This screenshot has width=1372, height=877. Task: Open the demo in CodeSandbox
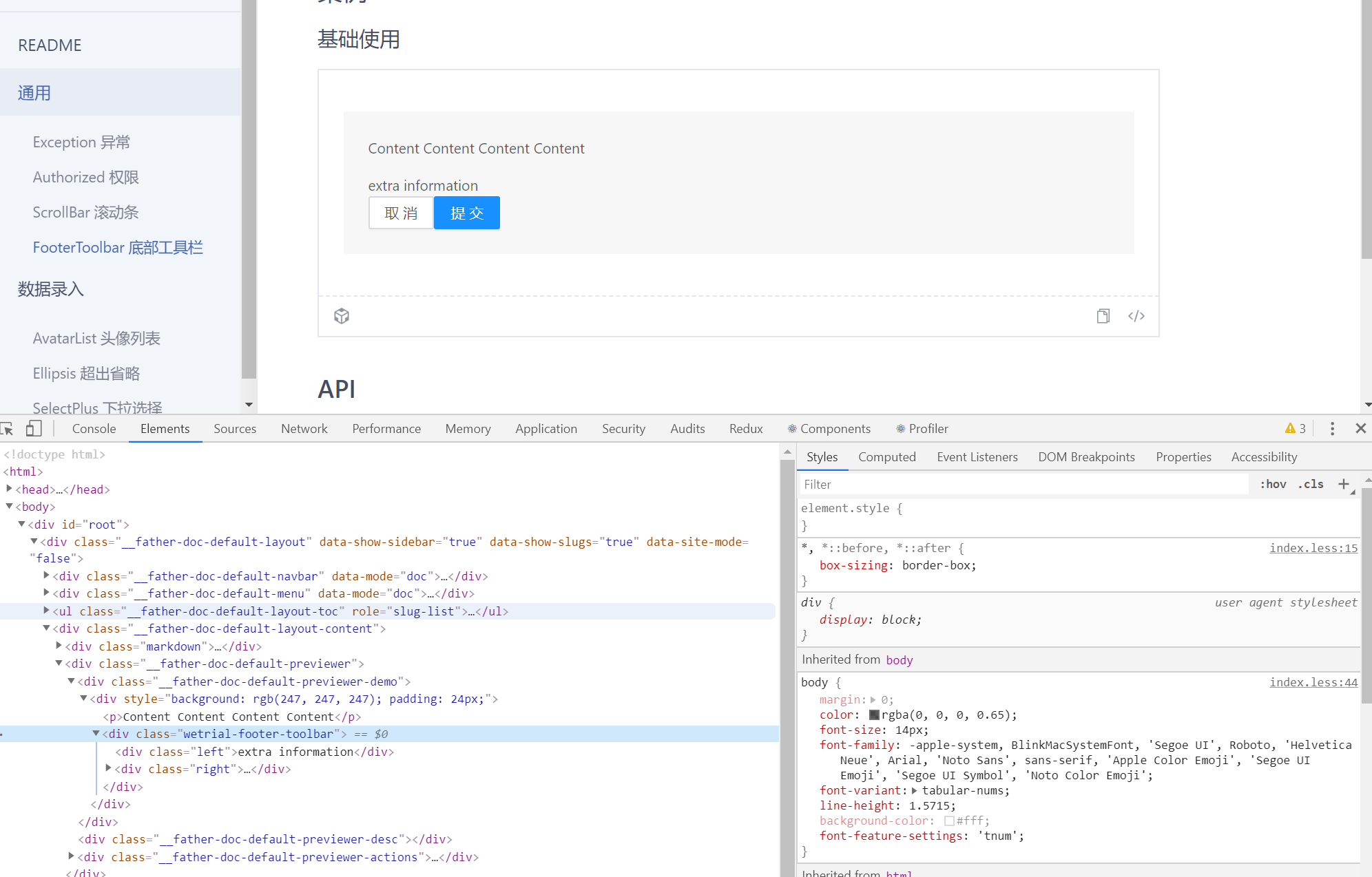(342, 316)
